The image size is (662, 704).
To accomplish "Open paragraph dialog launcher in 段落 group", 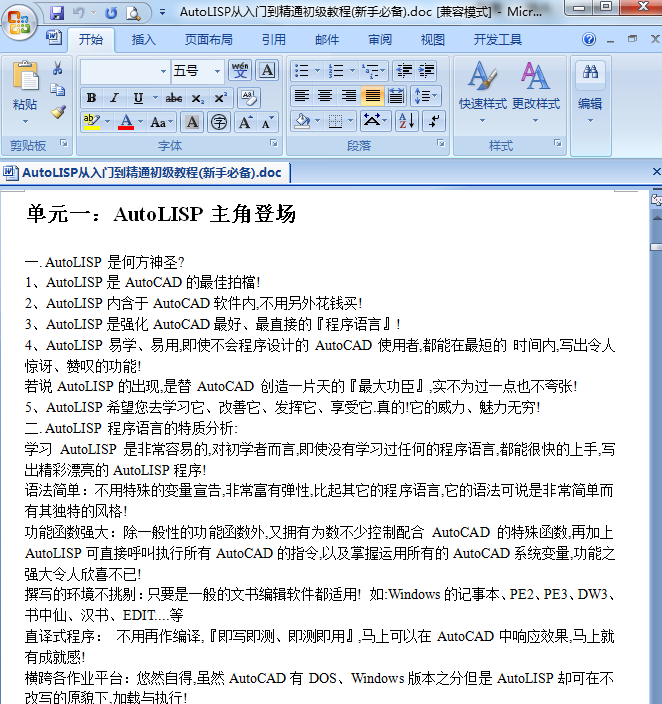I will (441, 143).
